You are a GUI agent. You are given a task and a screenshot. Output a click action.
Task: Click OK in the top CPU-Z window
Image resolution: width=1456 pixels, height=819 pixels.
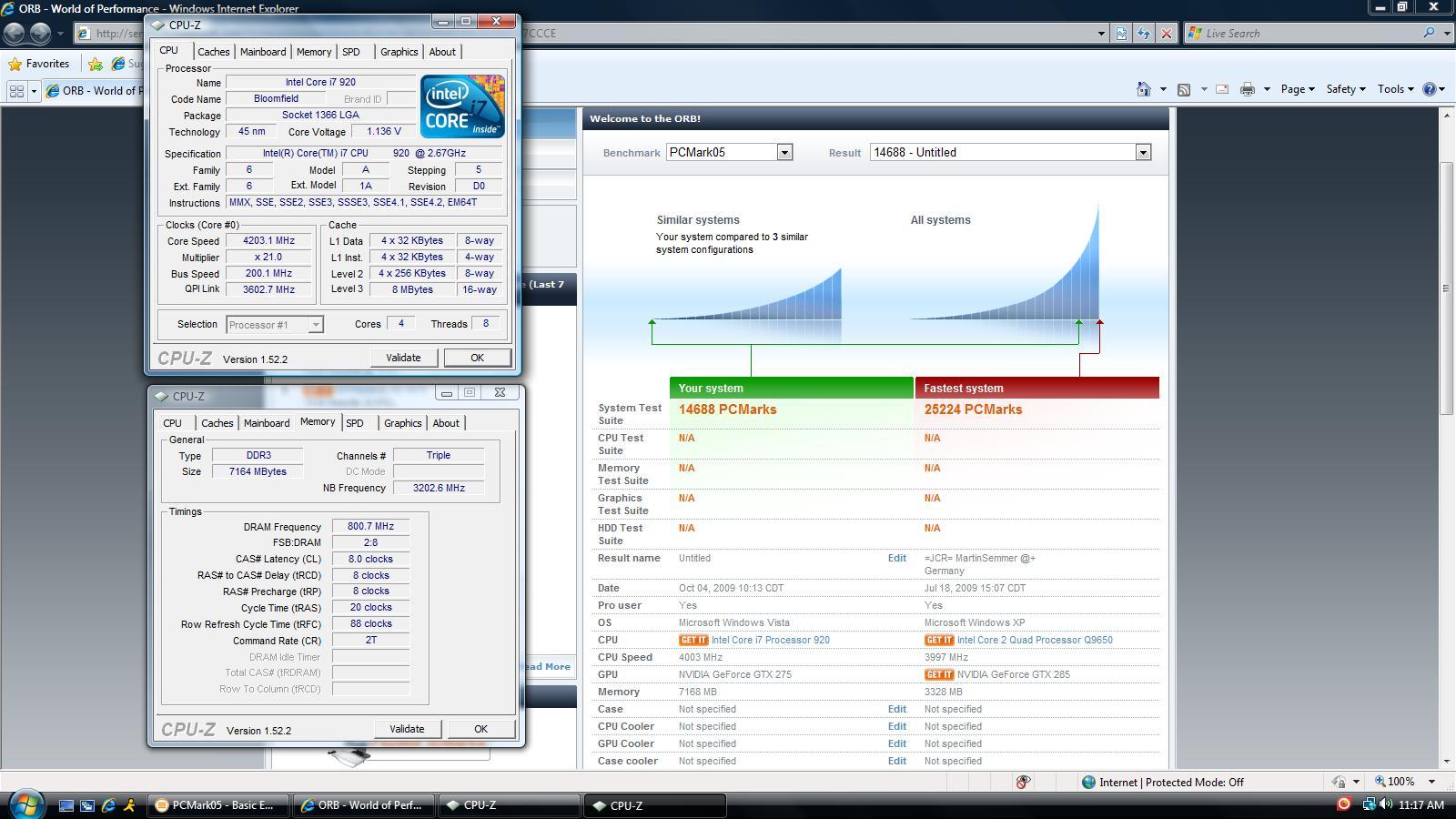coord(477,358)
